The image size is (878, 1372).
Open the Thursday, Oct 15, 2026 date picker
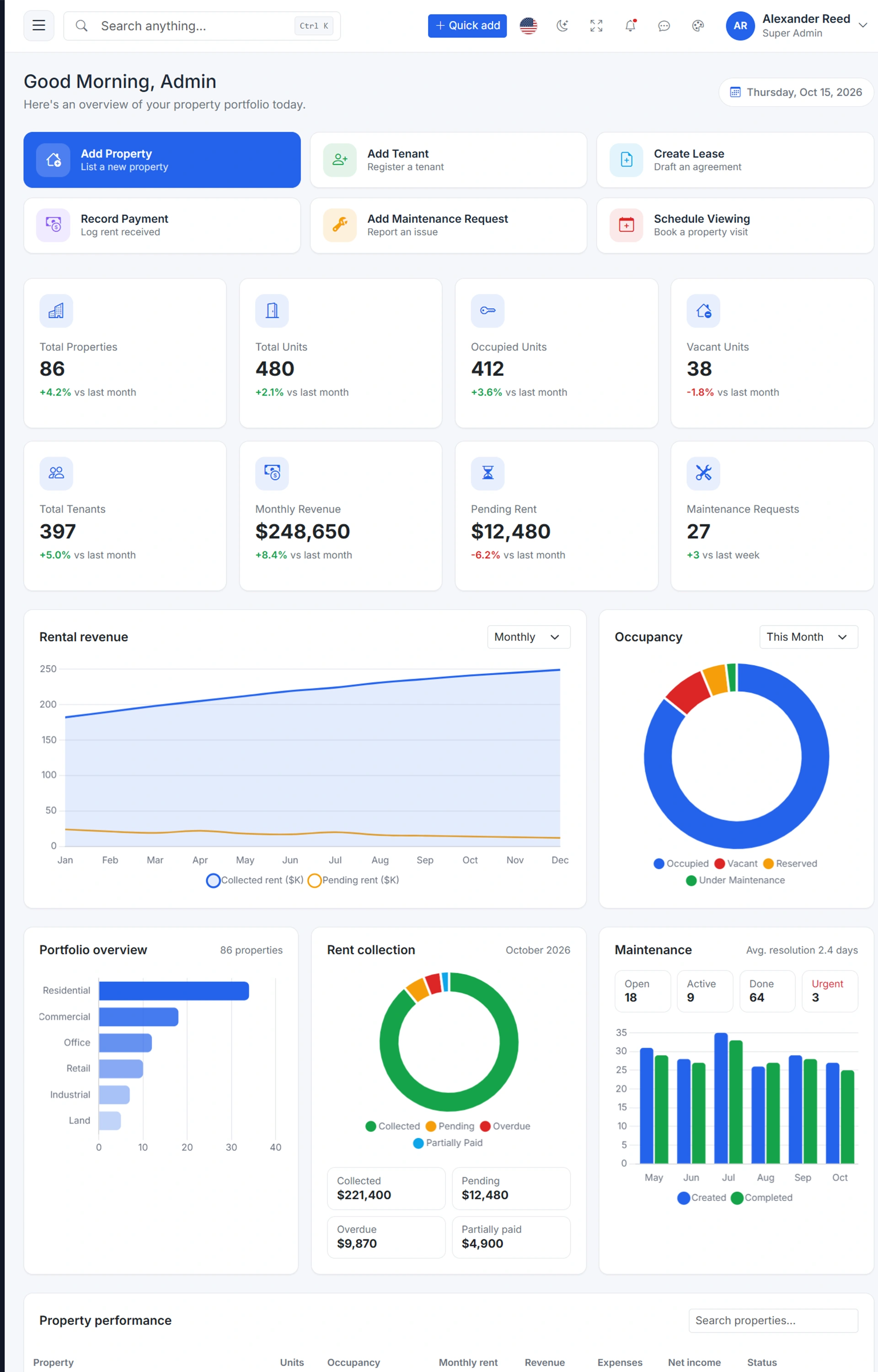pos(796,92)
